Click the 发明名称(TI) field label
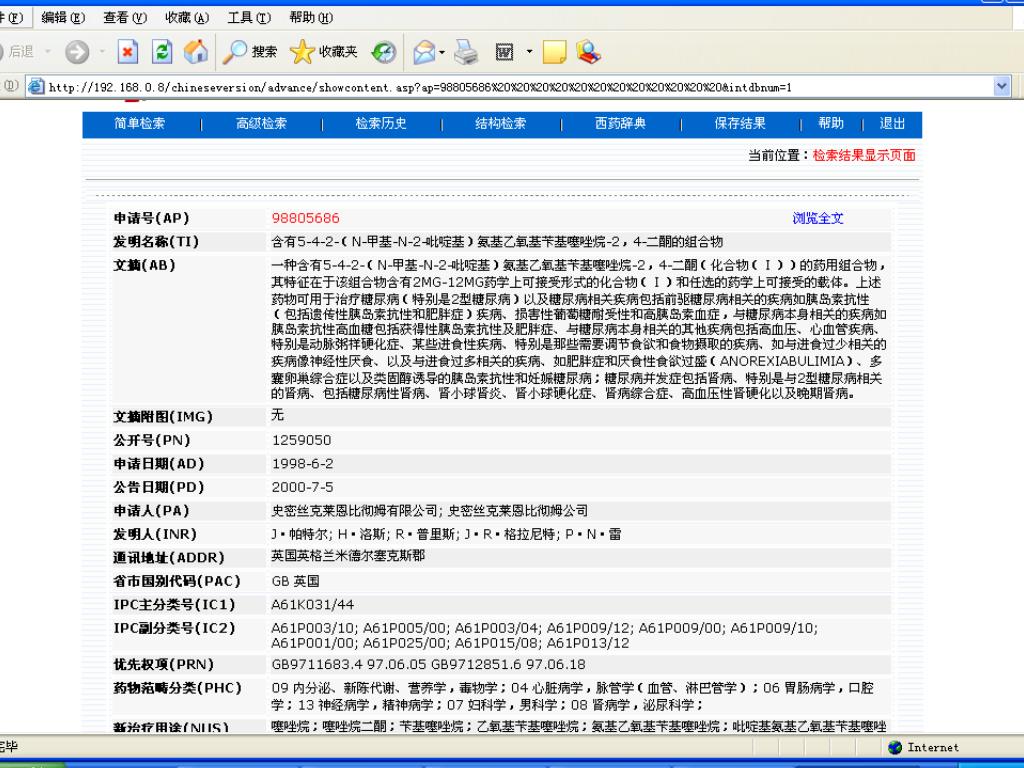Screen dimensions: 1024x768 [156, 242]
